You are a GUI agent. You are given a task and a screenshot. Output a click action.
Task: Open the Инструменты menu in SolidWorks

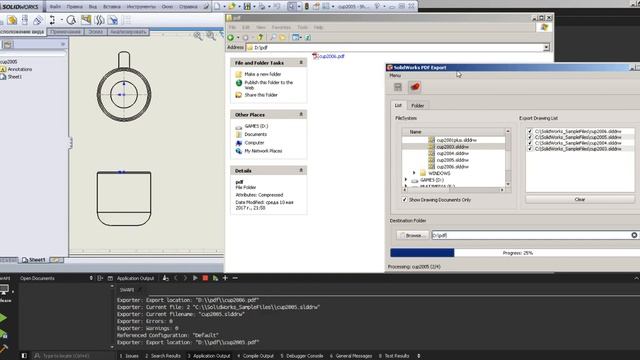(x=141, y=7)
